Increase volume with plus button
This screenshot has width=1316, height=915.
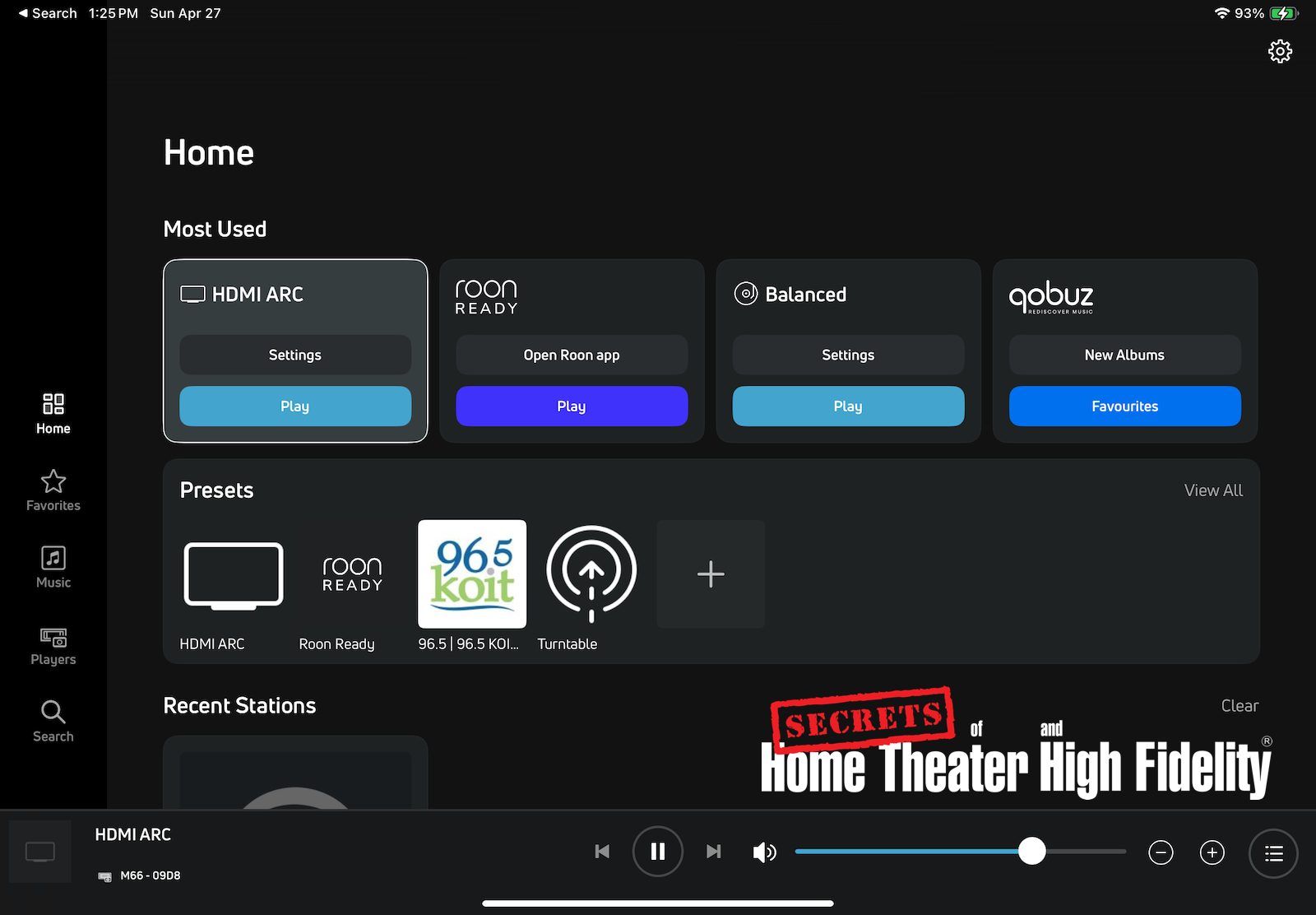click(1212, 852)
